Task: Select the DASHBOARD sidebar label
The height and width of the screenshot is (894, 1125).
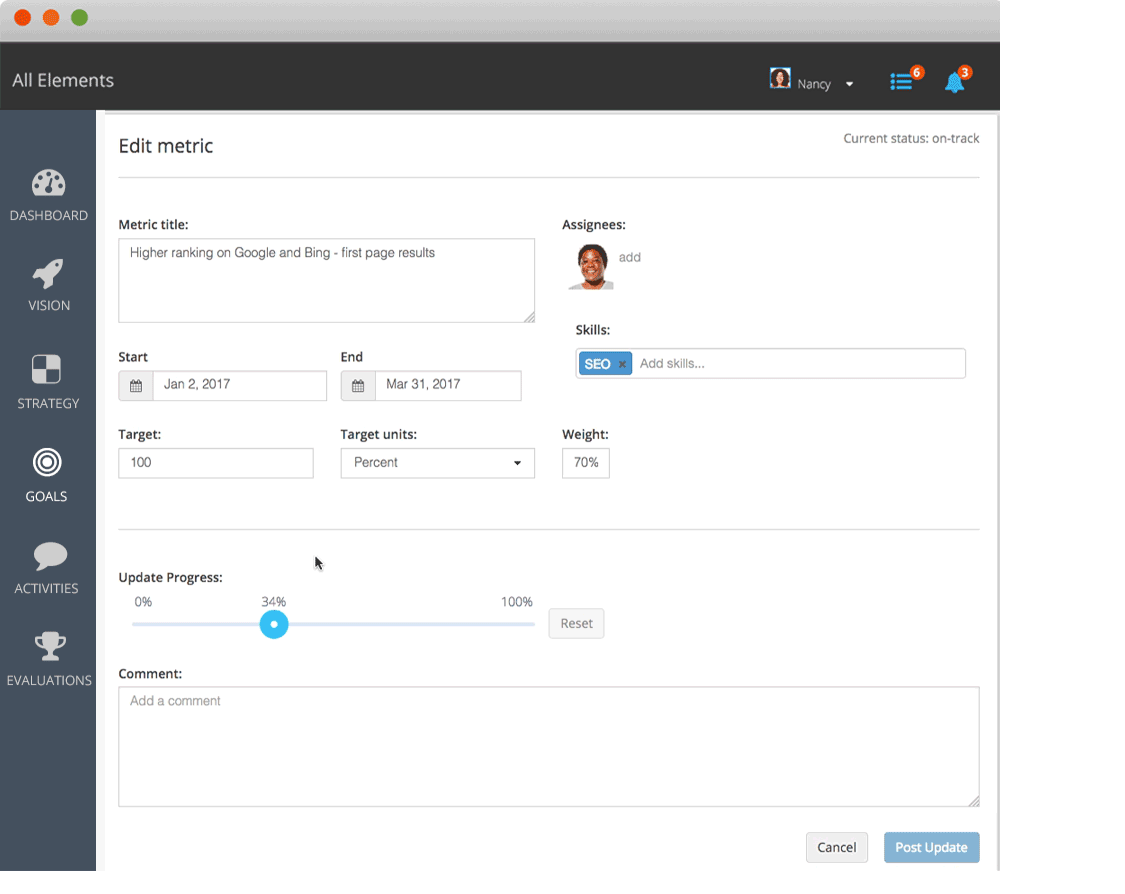Action: coord(49,215)
